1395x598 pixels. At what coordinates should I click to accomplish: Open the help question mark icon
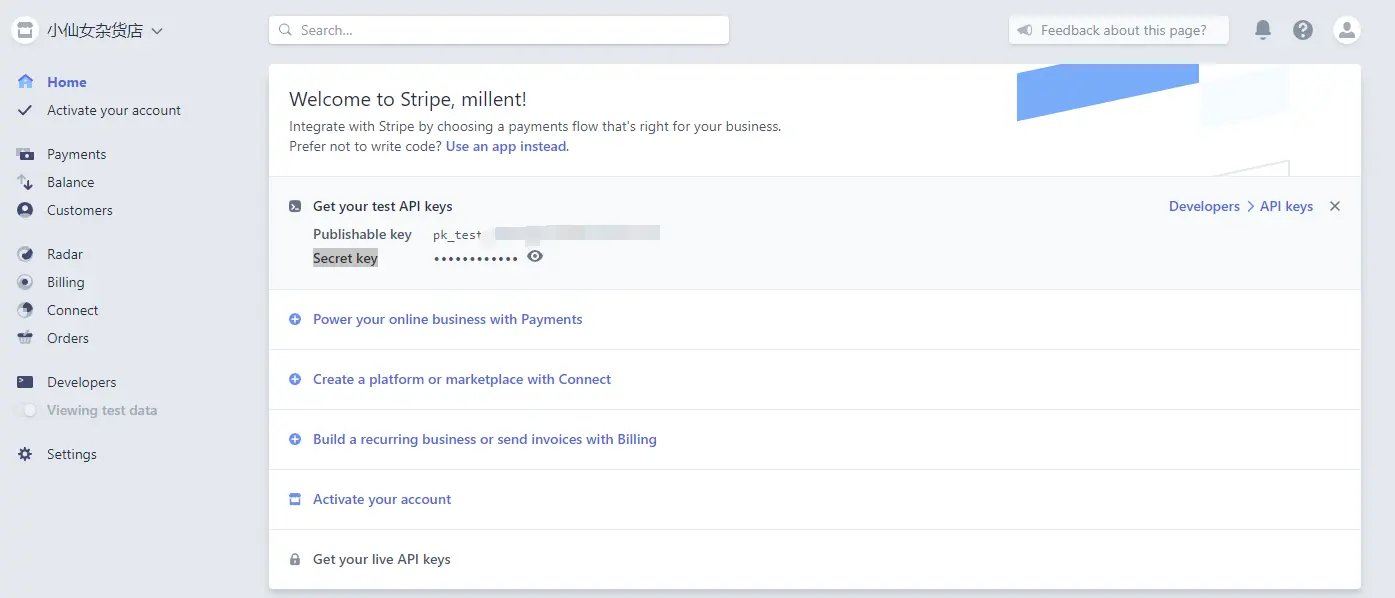point(1303,30)
